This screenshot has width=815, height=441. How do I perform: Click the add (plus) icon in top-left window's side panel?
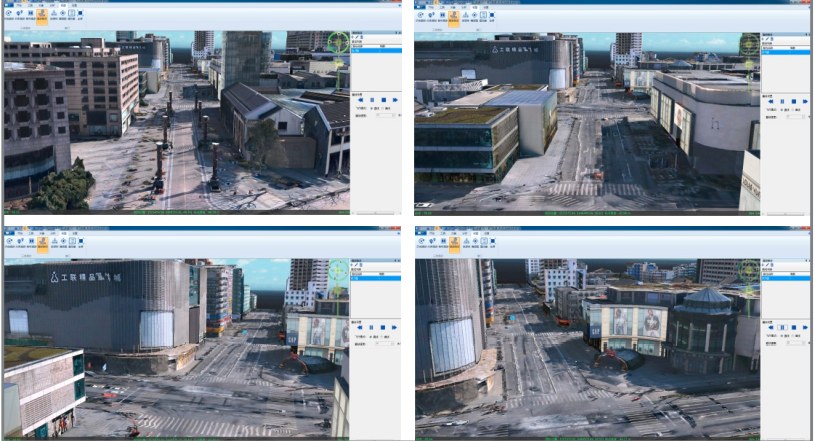click(352, 37)
